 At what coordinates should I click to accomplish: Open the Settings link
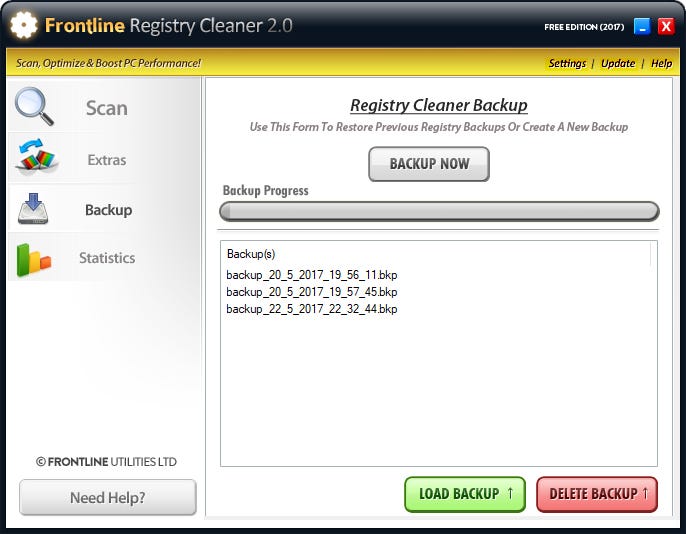pos(567,63)
